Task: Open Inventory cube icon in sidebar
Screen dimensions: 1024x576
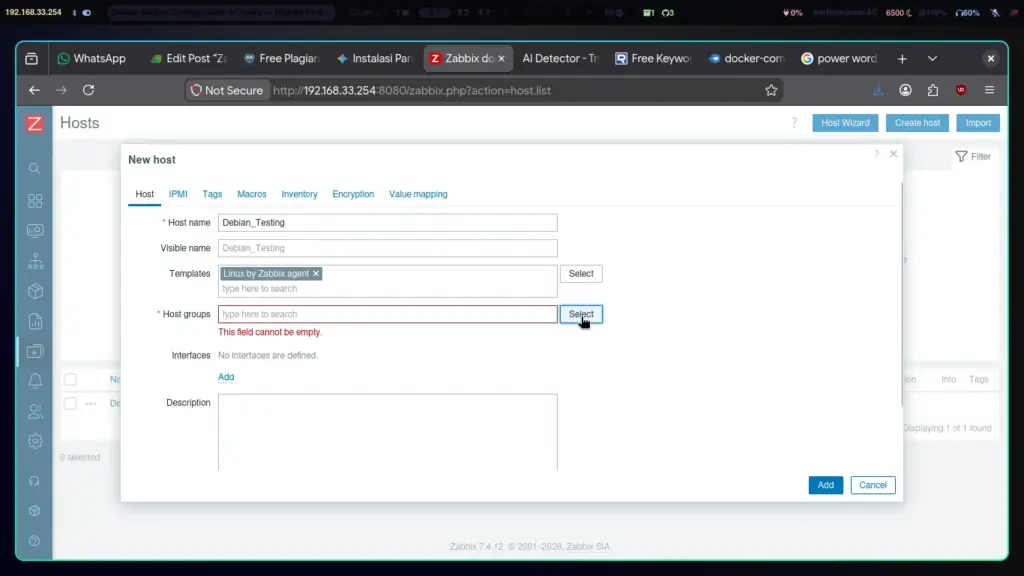Action: (x=35, y=291)
